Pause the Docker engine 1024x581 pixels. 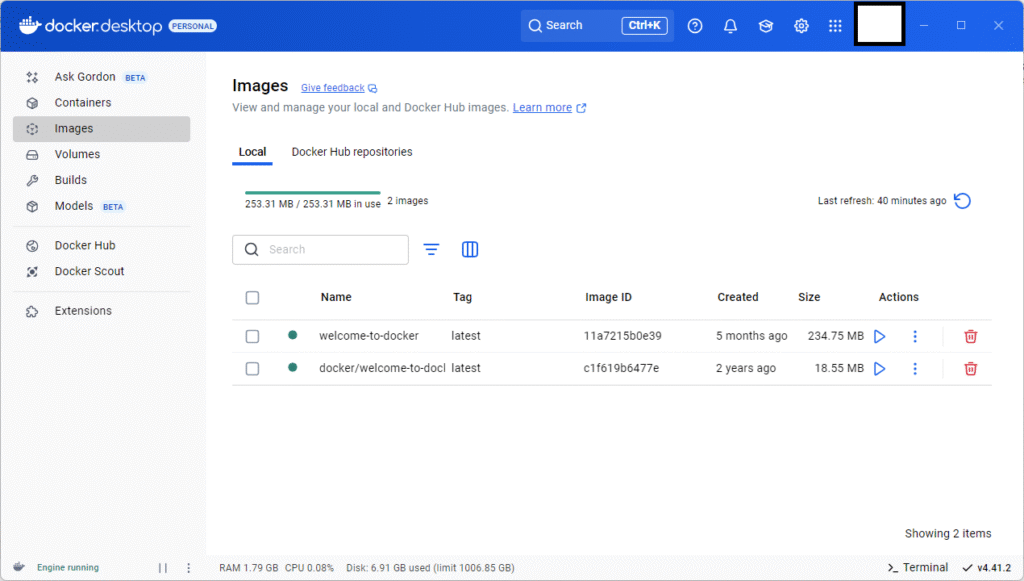tap(163, 568)
